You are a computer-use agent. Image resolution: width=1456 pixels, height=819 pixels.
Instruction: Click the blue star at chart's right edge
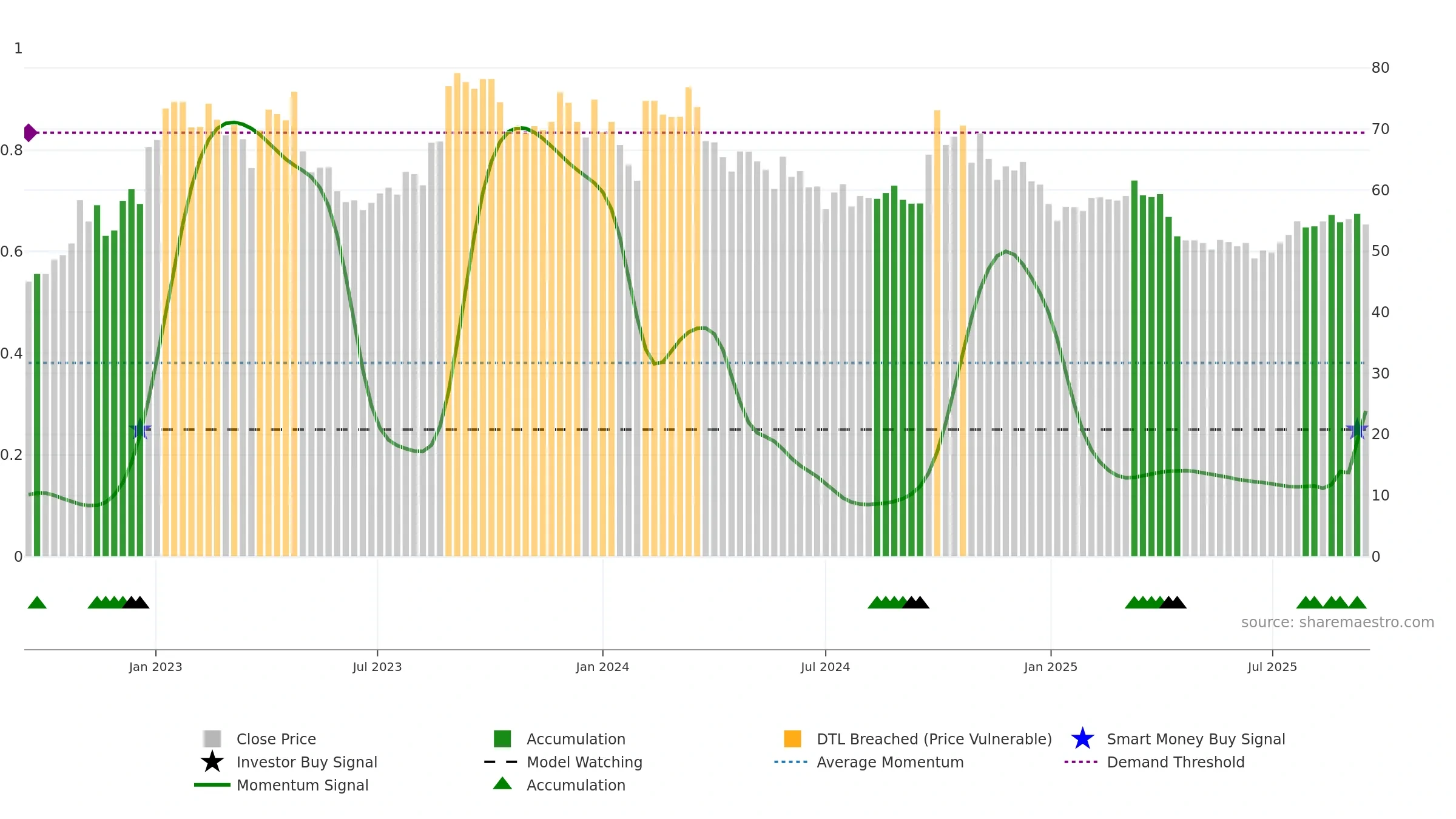coord(1357,429)
